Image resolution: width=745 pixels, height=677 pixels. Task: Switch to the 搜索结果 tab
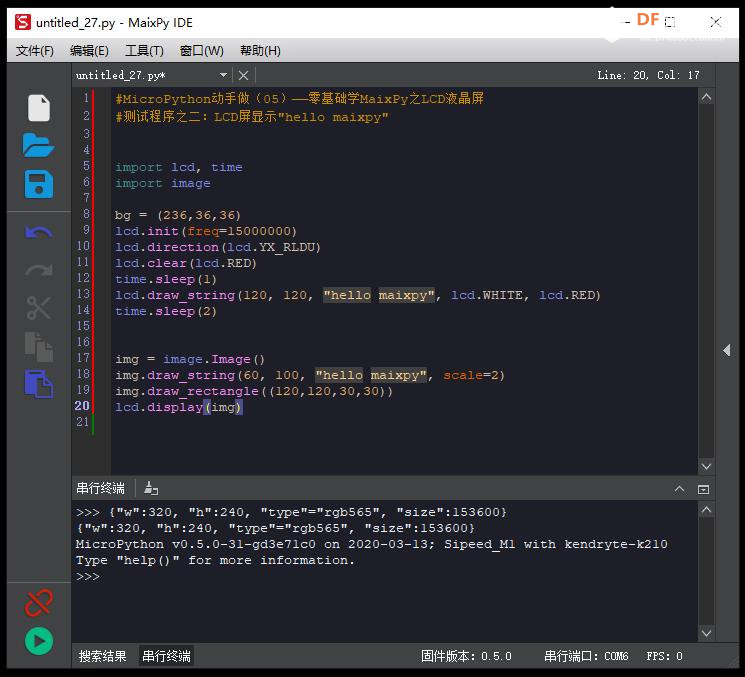click(102, 656)
